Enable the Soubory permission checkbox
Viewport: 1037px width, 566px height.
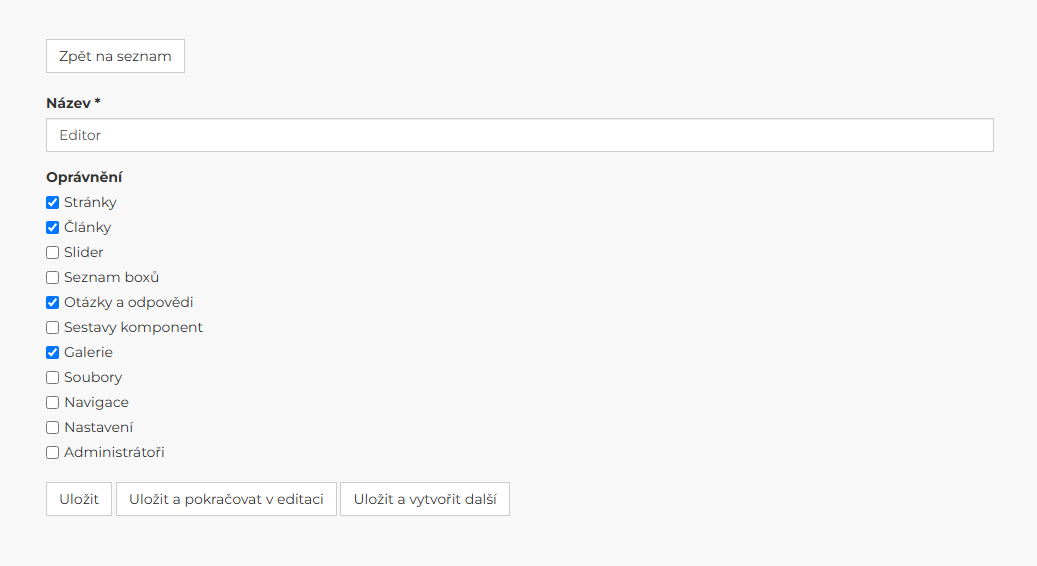[52, 378]
